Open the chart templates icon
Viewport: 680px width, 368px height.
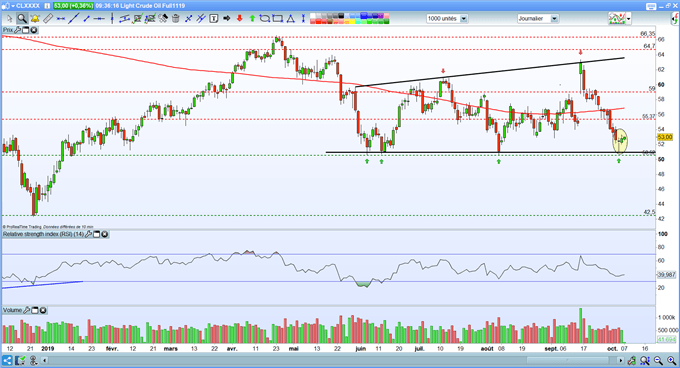pos(617,18)
